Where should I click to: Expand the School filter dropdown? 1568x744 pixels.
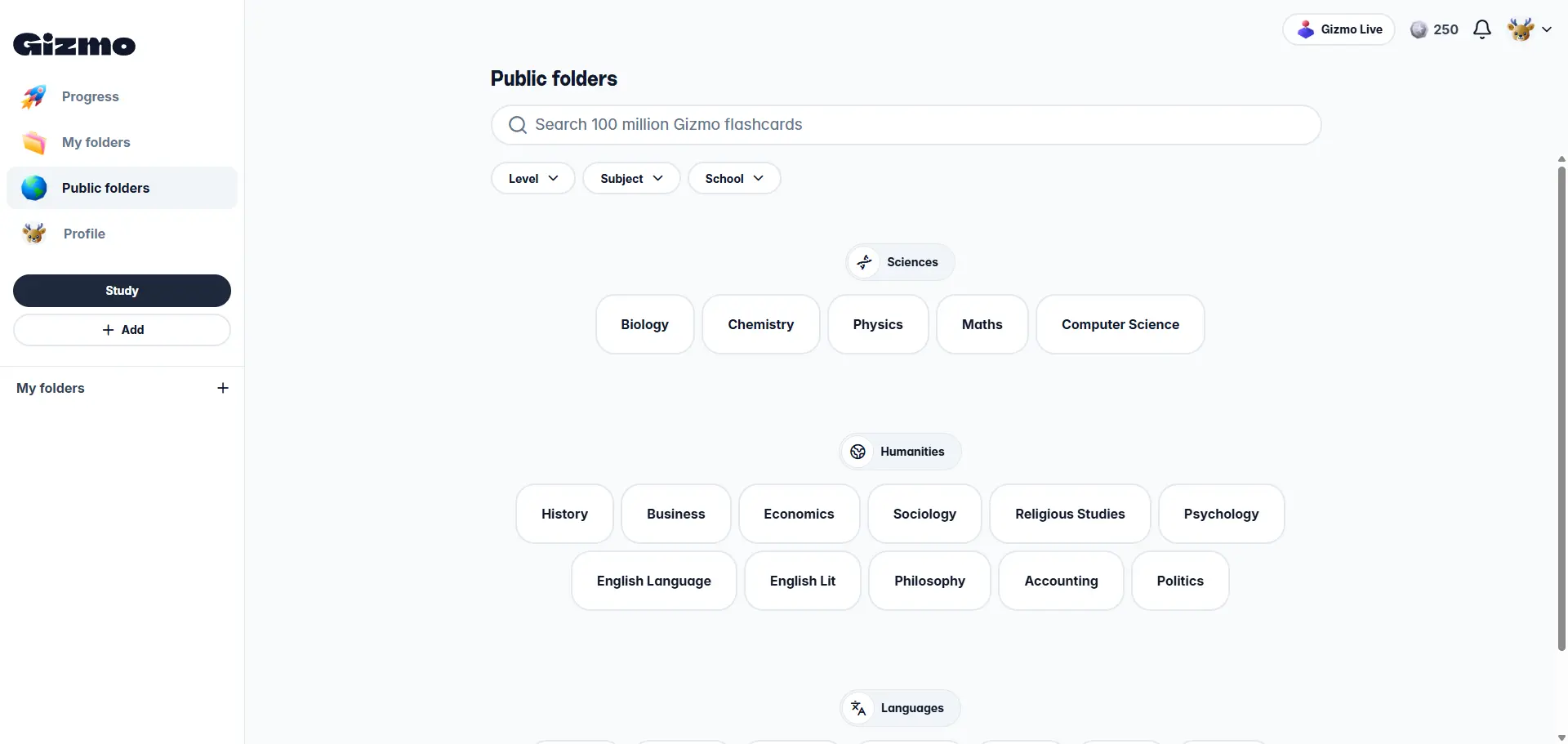[734, 178]
